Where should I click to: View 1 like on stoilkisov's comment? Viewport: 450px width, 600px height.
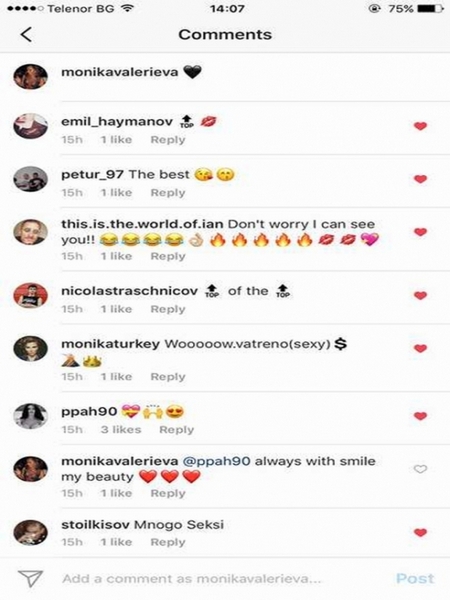[x=116, y=542]
